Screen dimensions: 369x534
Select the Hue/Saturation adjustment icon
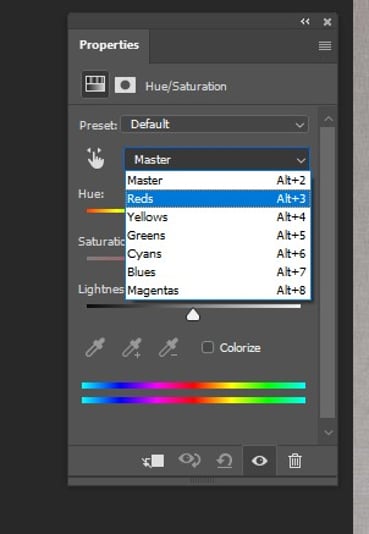95,84
